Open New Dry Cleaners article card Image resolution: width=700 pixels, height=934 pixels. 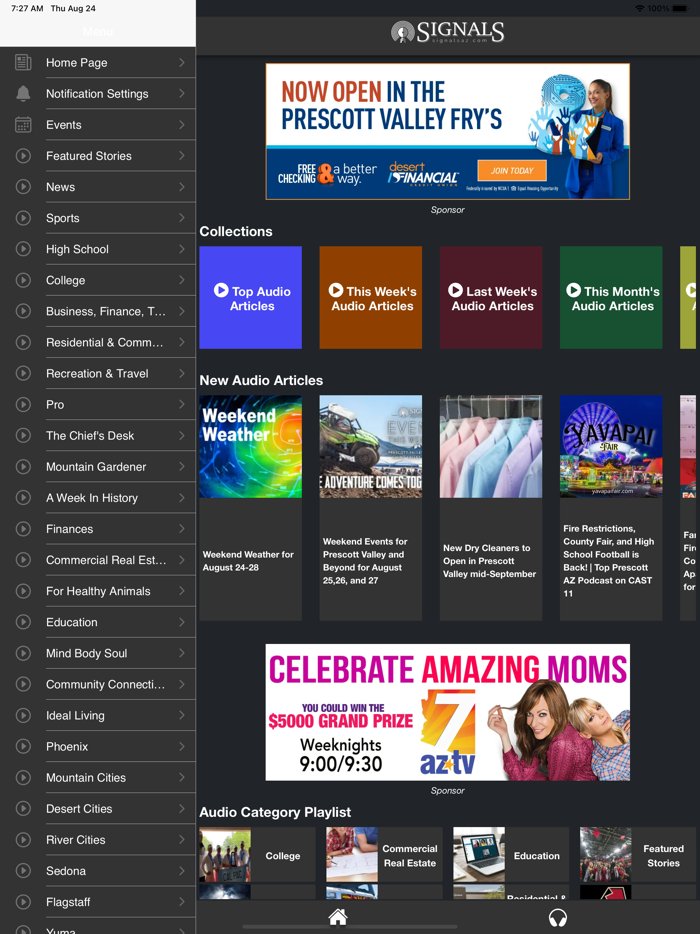click(x=491, y=508)
